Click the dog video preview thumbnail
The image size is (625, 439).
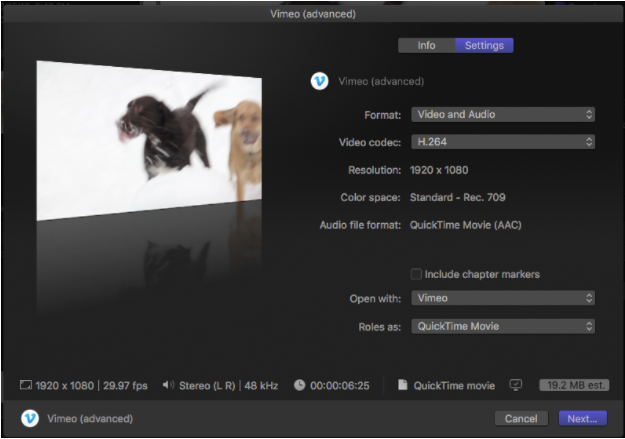(x=150, y=140)
